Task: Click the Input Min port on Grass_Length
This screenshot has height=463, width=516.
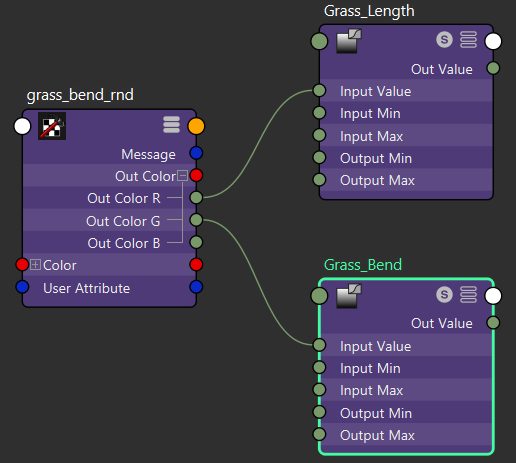Action: click(319, 113)
